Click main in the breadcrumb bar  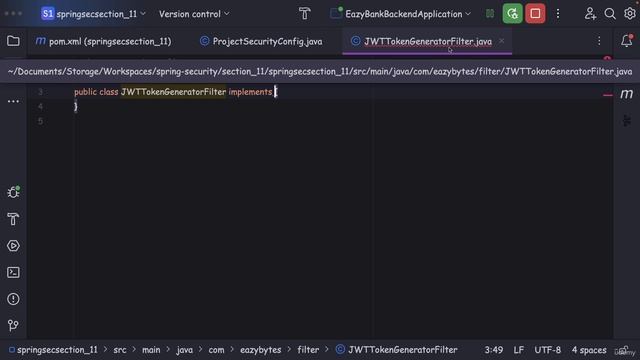pos(151,350)
